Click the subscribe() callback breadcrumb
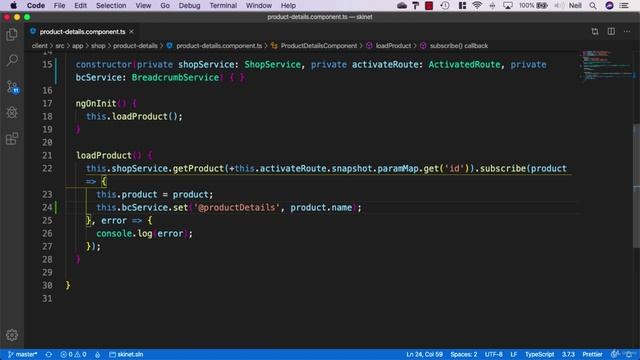The image size is (640, 360). pos(458,46)
